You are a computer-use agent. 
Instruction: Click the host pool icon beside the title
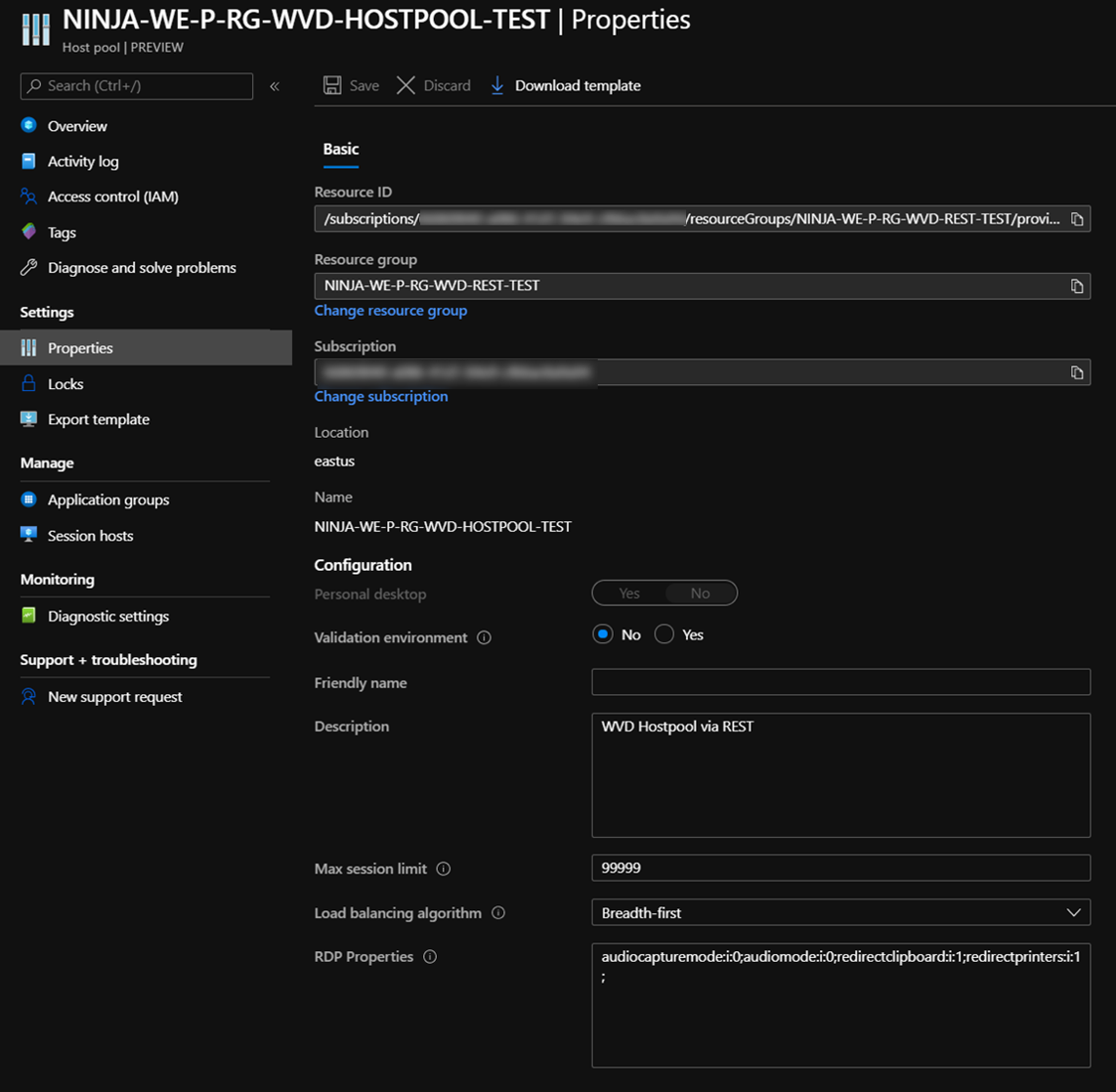35,30
